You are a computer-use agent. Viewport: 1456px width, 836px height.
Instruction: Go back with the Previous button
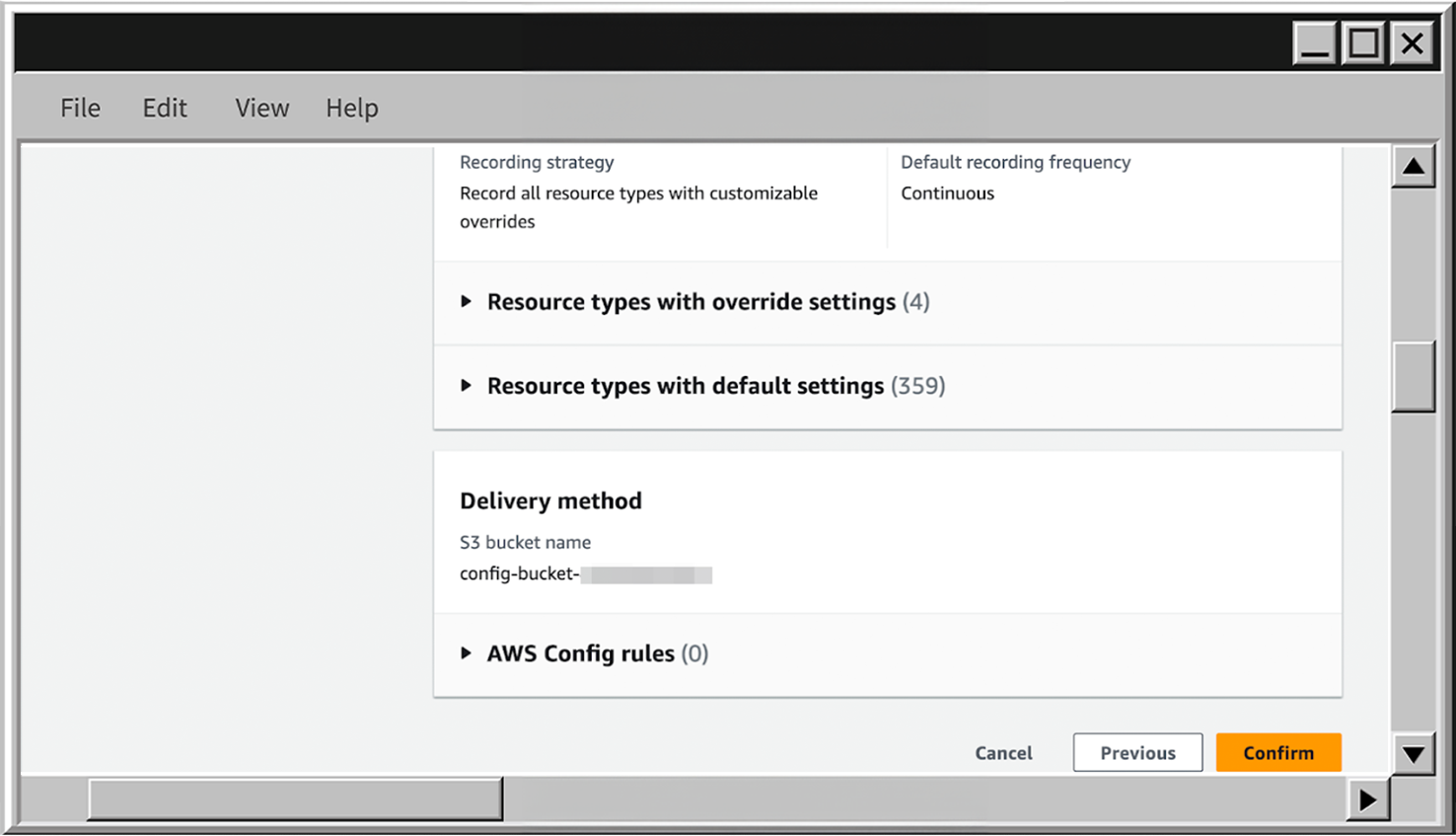[x=1137, y=752]
